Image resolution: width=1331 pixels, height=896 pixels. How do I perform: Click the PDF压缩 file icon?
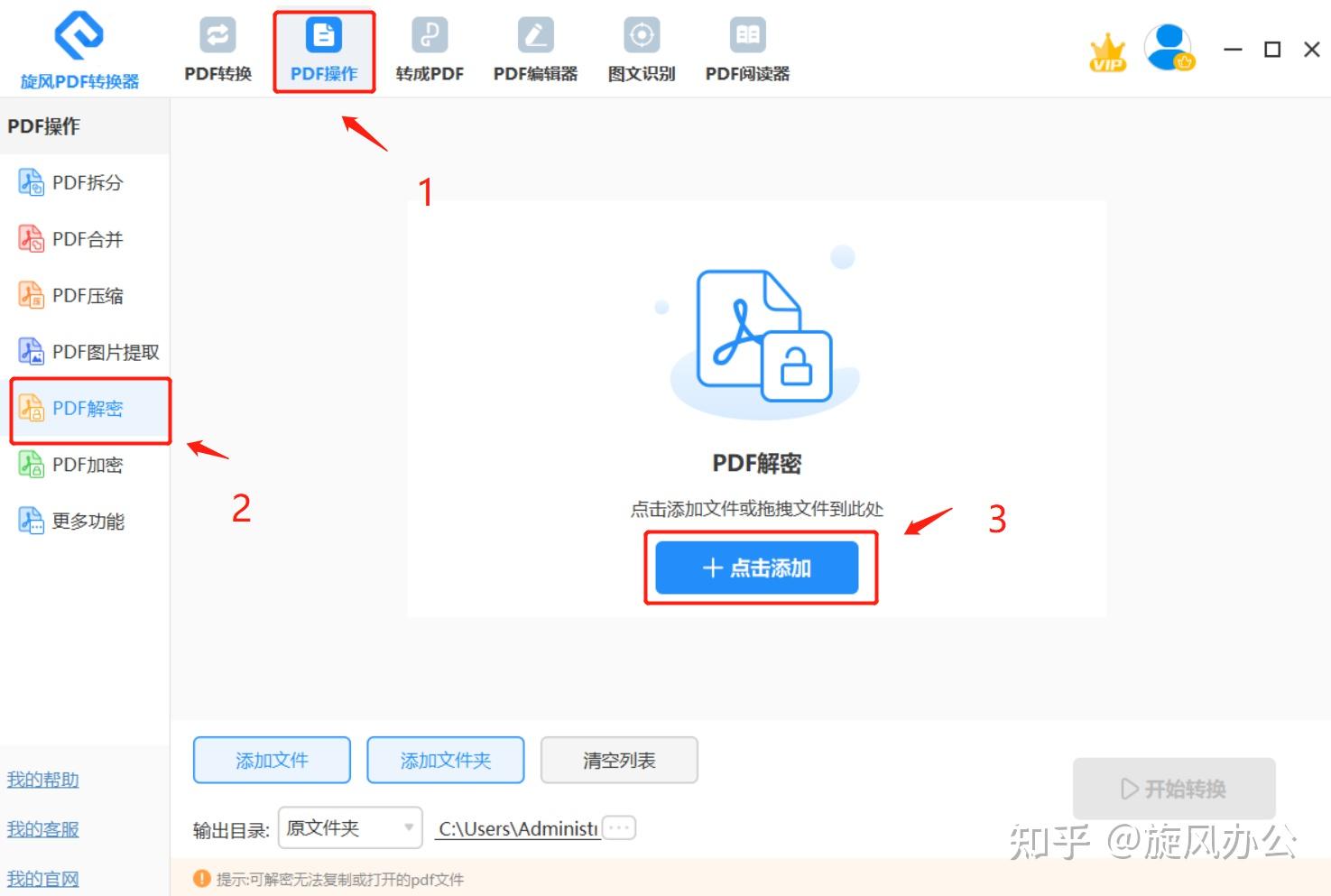pyautogui.click(x=32, y=295)
